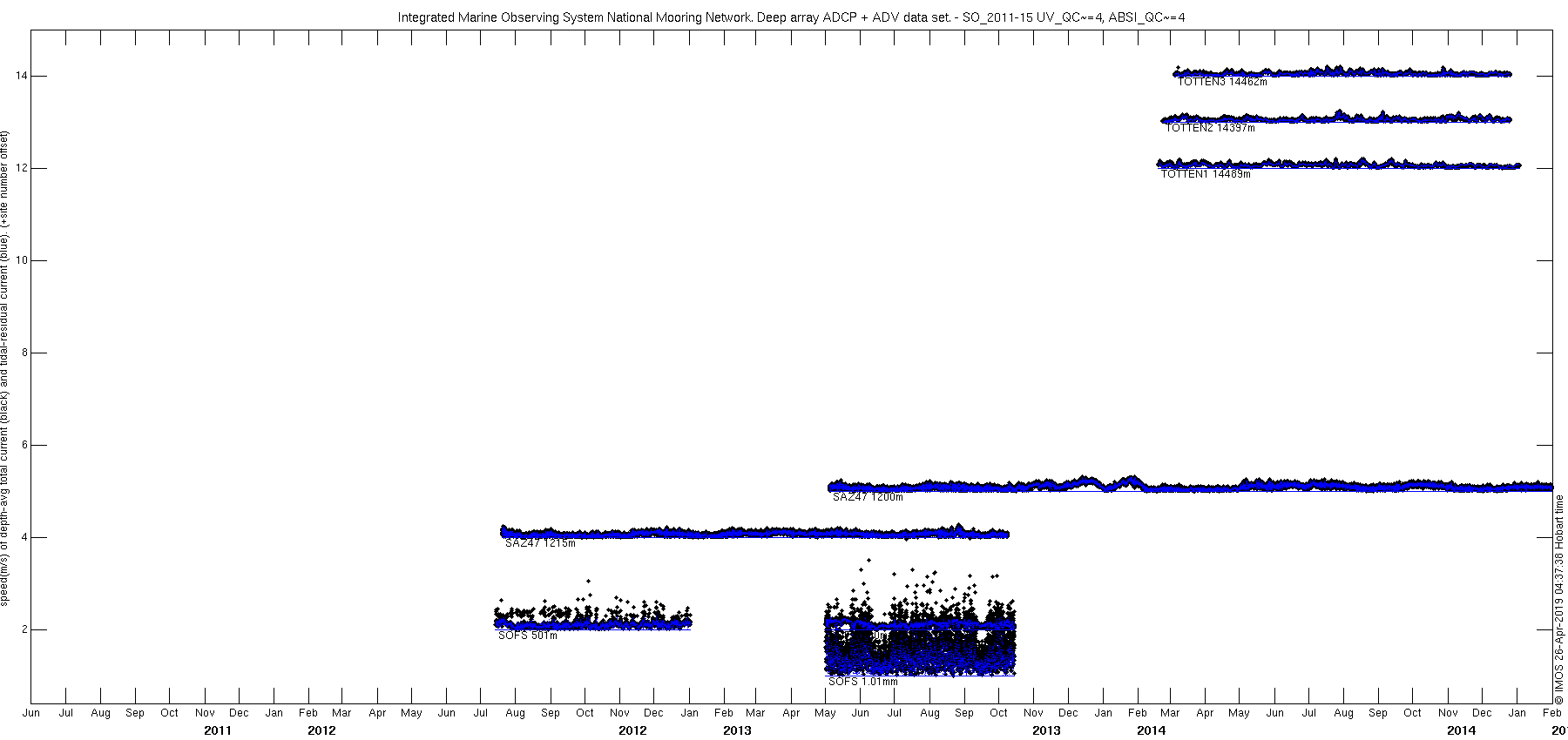This screenshot has height=740, width=1568.
Task: Select the TOTTEN2 14397m series label
Action: [1210, 128]
